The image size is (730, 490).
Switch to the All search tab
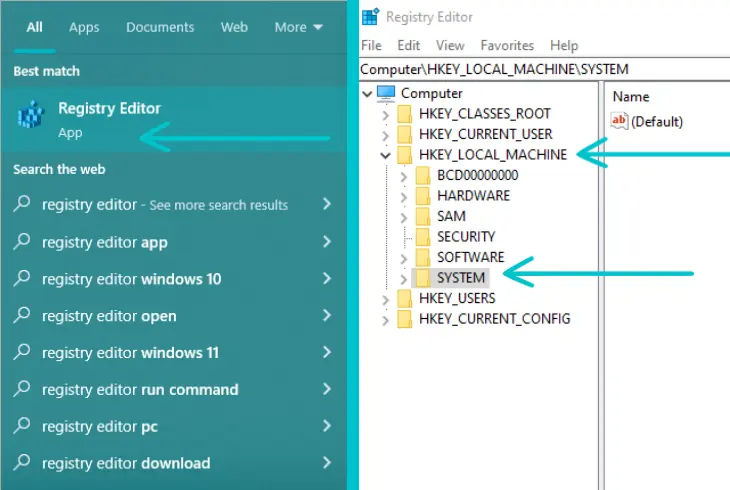pos(34,27)
